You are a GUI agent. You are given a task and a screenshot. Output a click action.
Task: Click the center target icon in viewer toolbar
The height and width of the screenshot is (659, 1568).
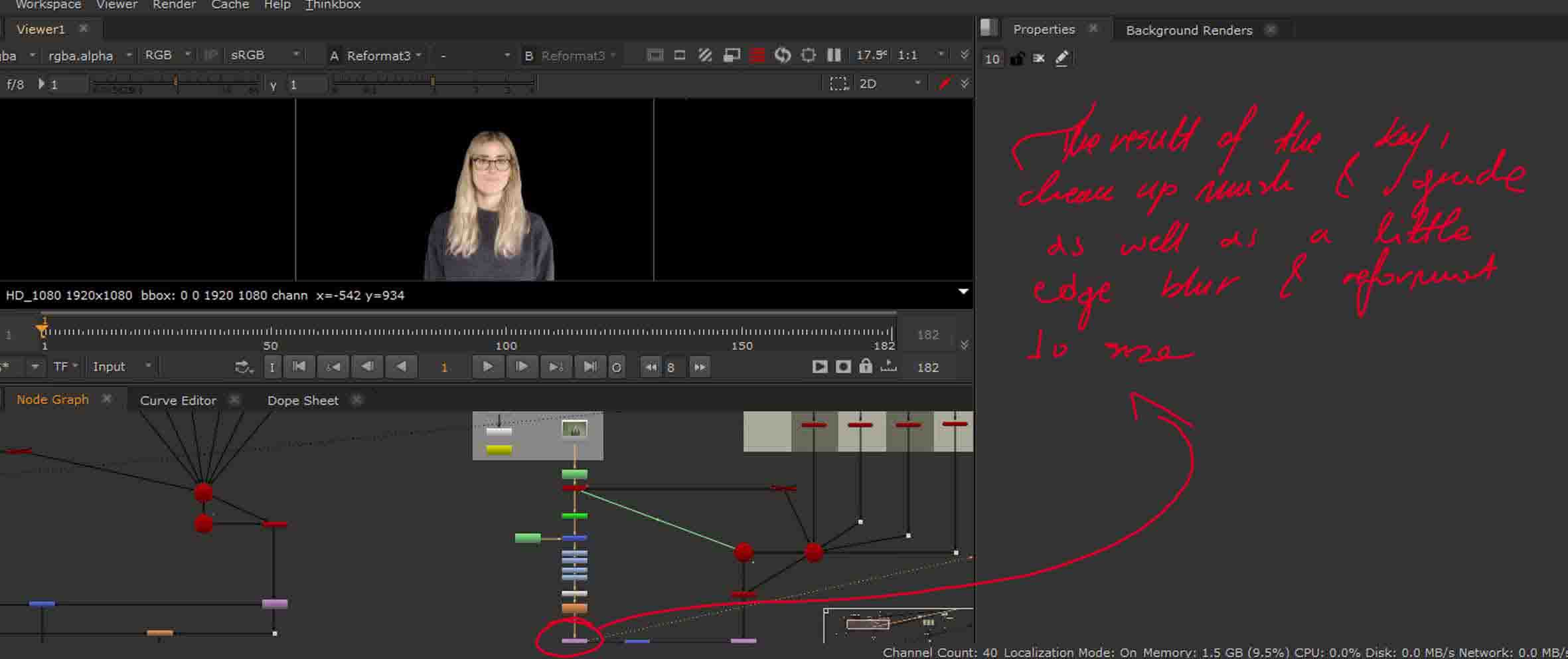(x=808, y=55)
